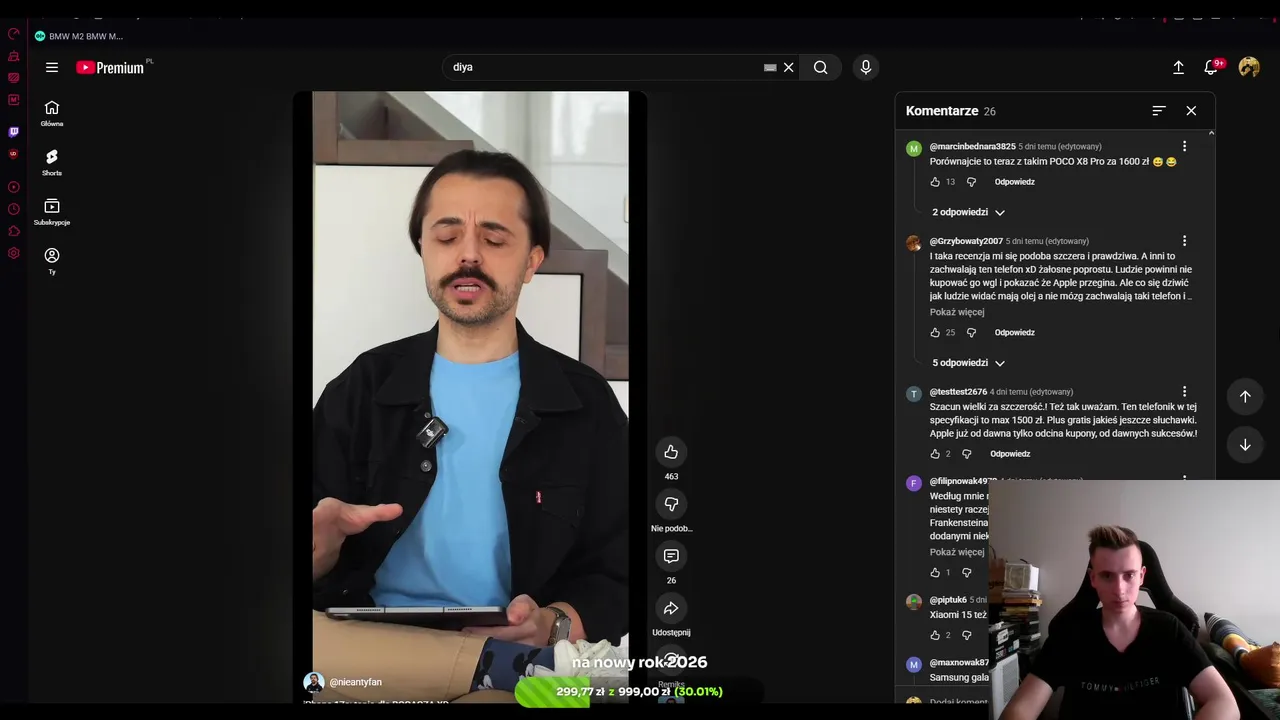Clear the search query with X
Viewport: 1280px width, 720px height.
pyautogui.click(x=788, y=67)
